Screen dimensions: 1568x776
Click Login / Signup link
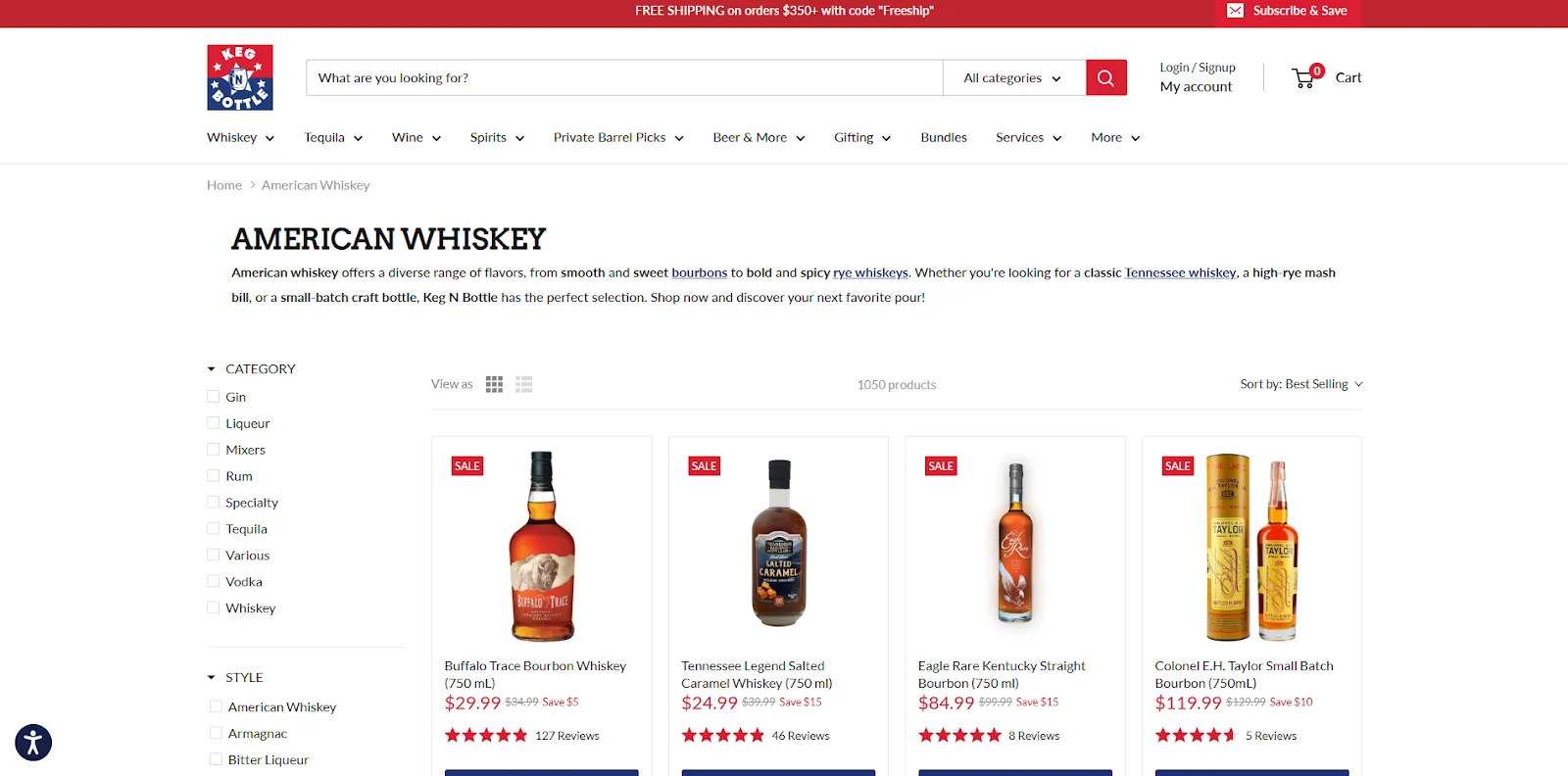click(1198, 68)
